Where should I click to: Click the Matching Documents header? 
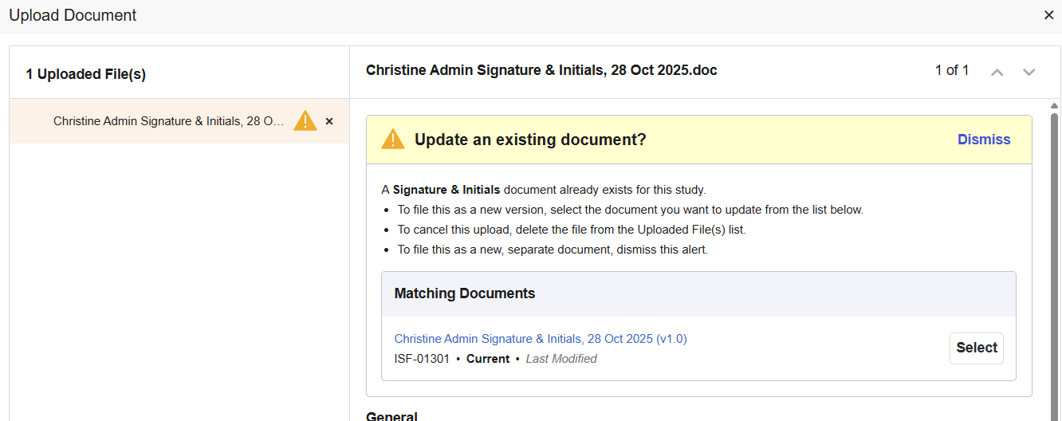pos(464,294)
